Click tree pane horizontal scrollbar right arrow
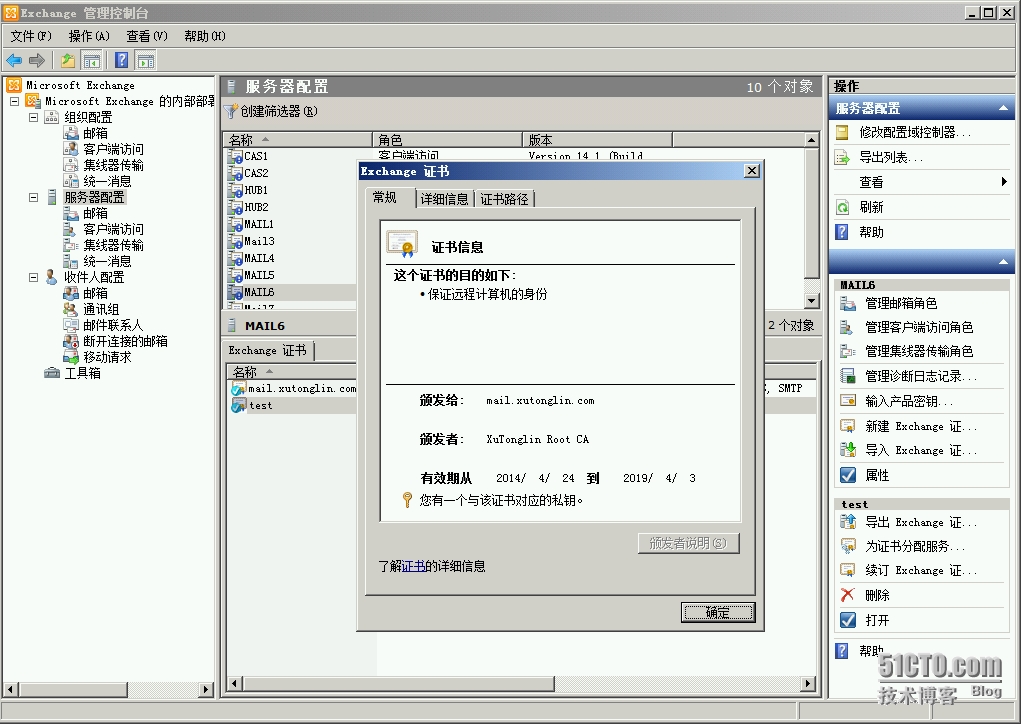 click(x=206, y=689)
